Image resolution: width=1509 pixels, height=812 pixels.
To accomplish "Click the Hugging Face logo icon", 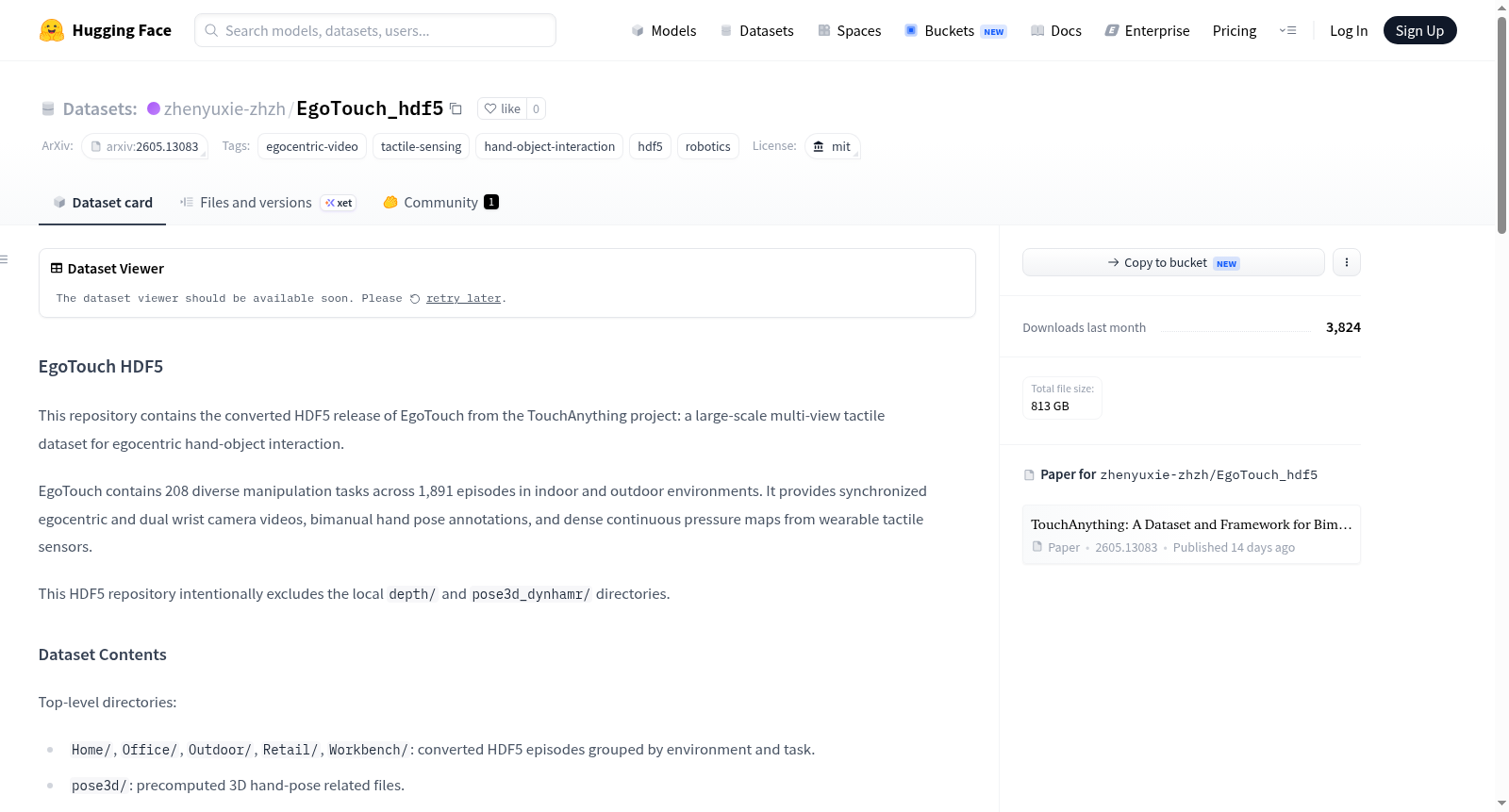I will (x=52, y=30).
